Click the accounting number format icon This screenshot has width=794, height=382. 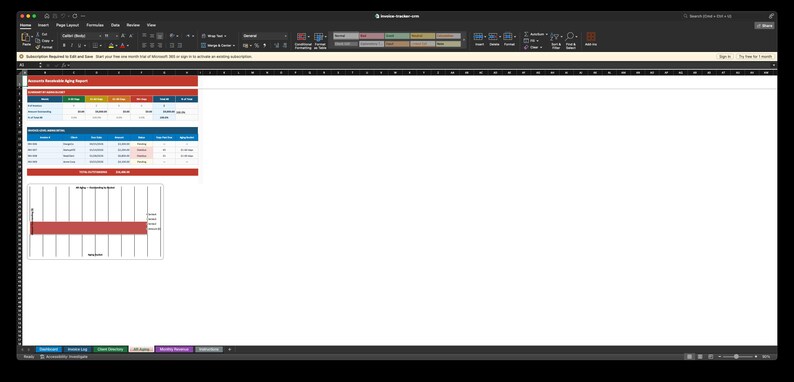(245, 46)
